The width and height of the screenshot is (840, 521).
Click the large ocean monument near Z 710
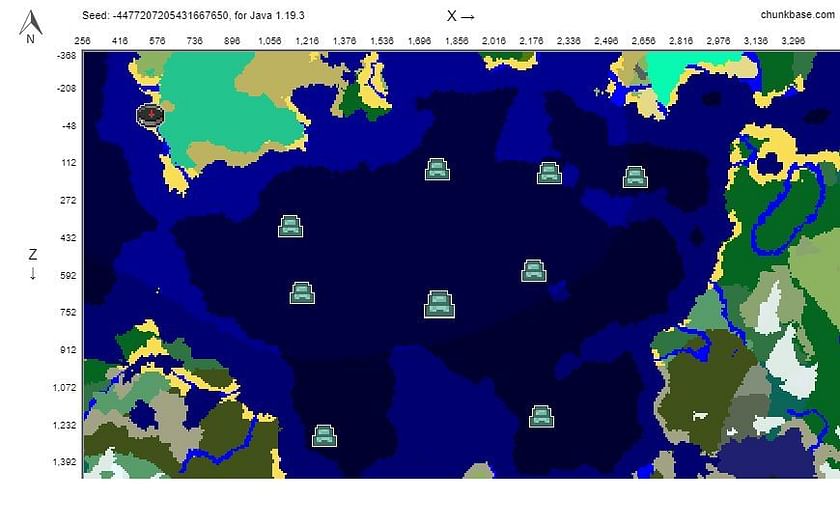(439, 304)
